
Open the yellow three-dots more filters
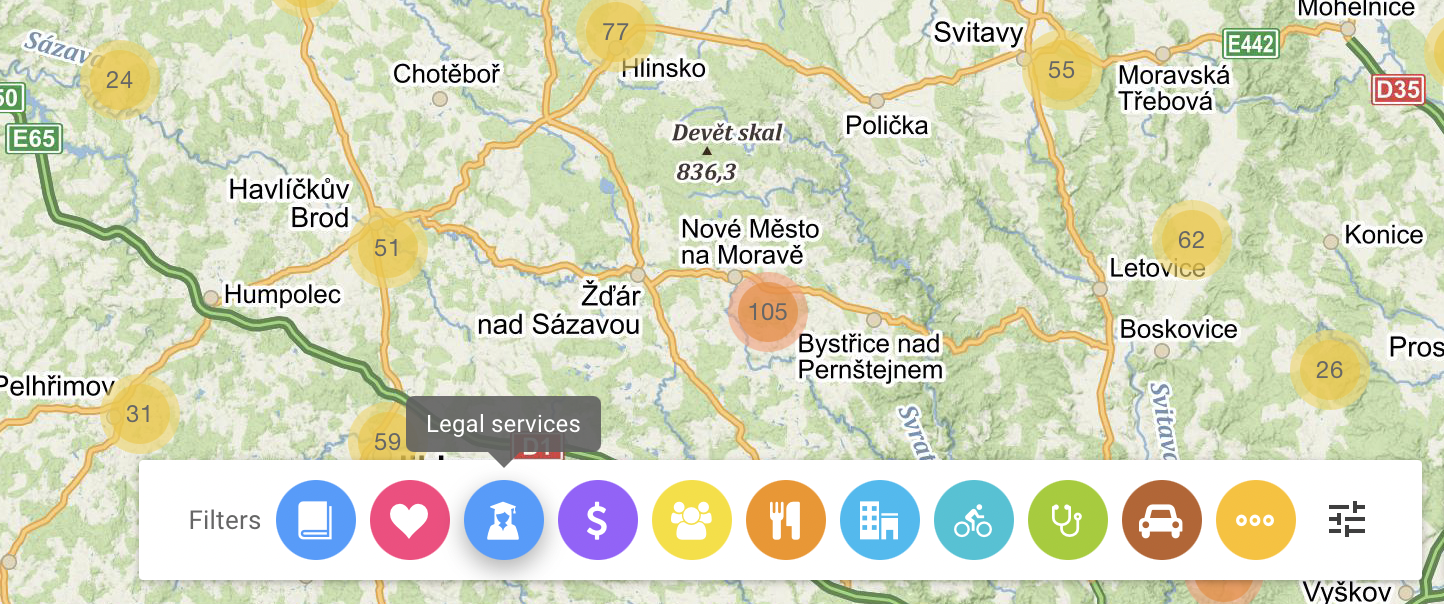click(1256, 520)
